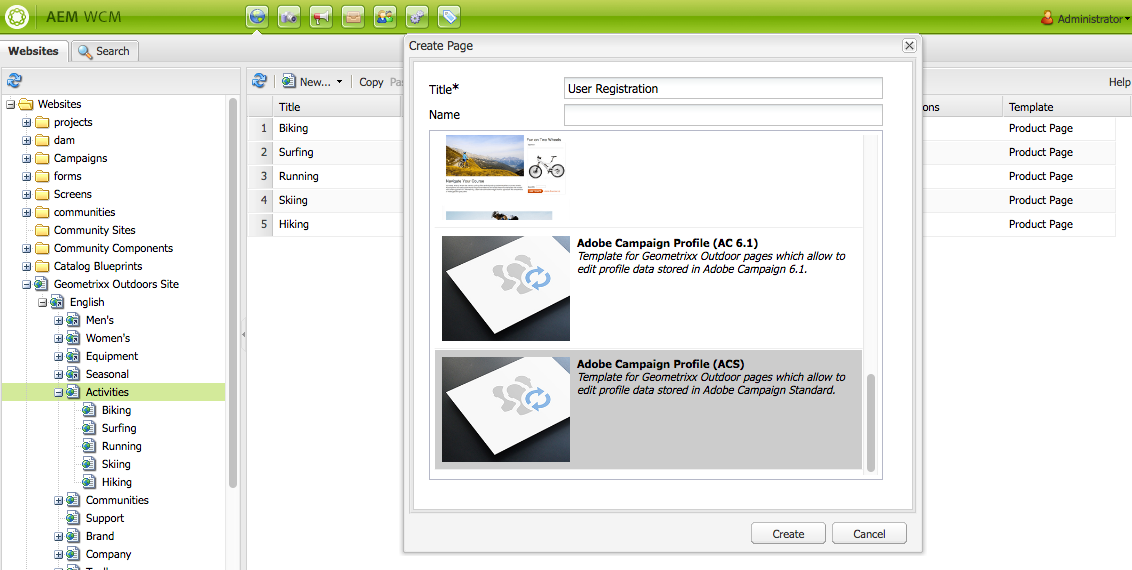Open the Inbox envelope icon

point(353,17)
